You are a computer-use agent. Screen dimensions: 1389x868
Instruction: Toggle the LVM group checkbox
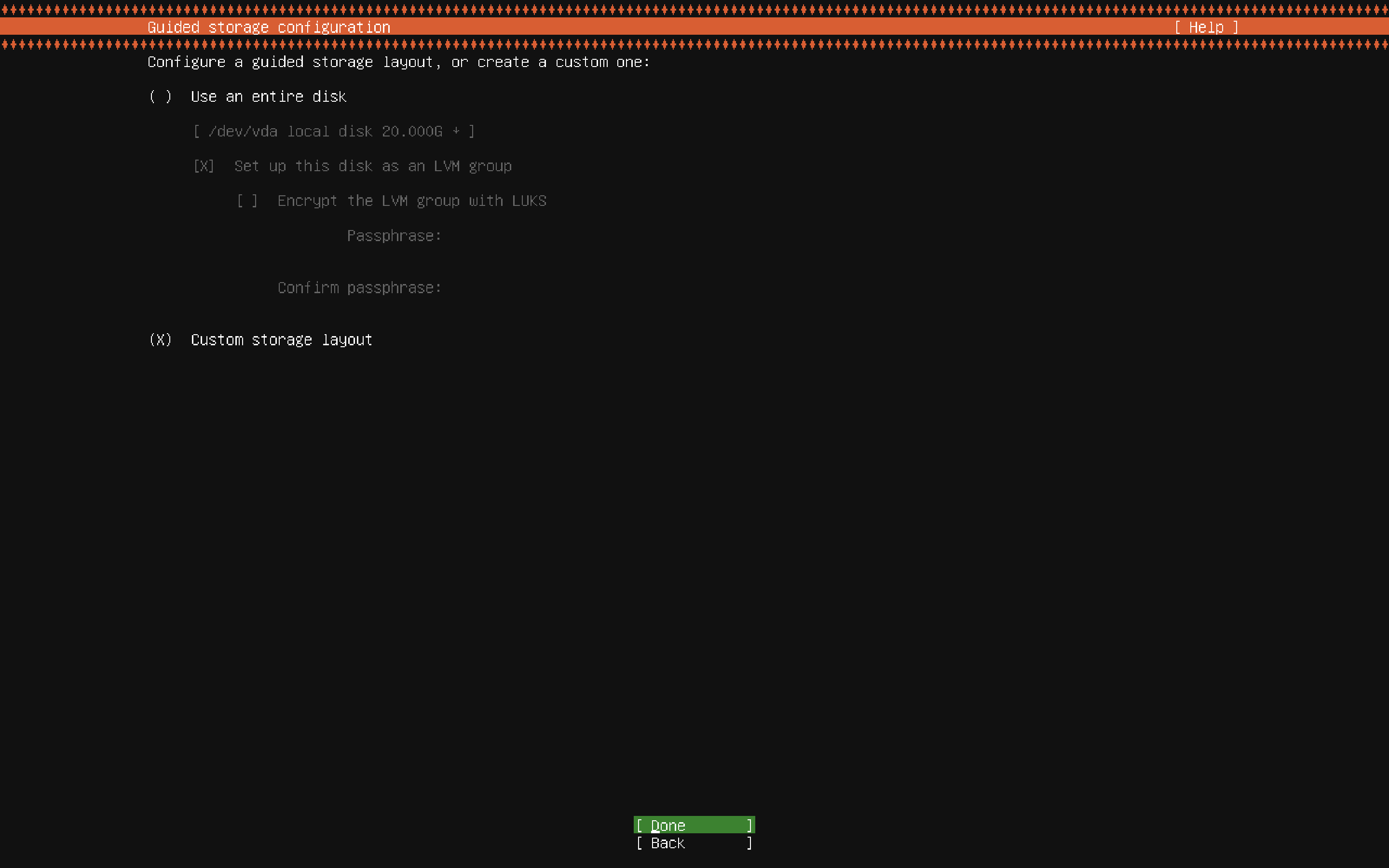[204, 166]
